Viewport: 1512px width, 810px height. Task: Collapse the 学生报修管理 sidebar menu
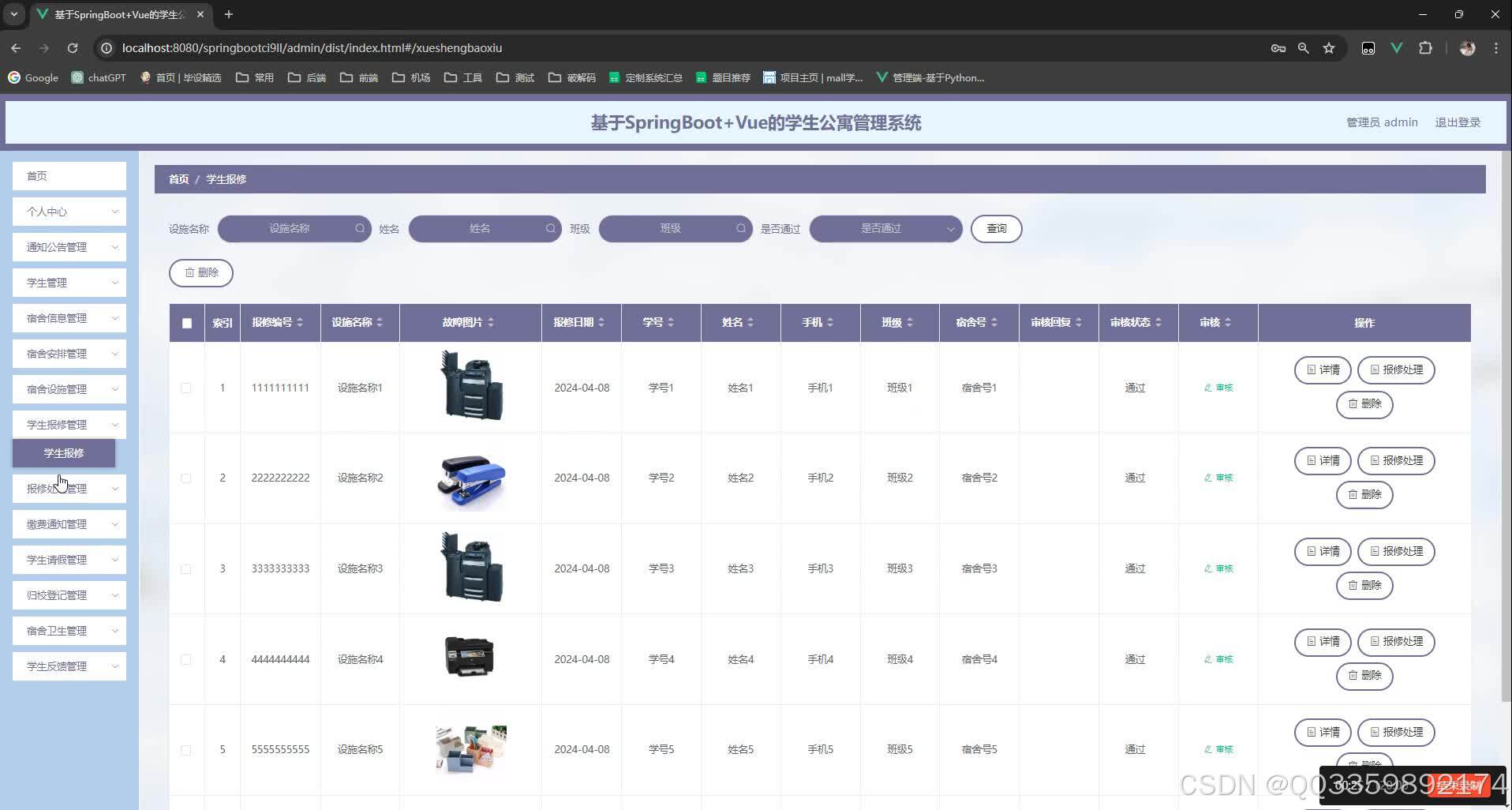69,425
